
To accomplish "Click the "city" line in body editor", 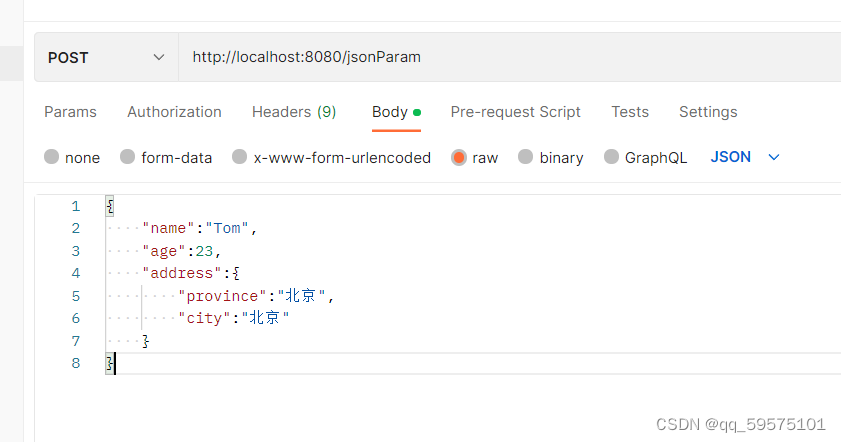I will (234, 318).
